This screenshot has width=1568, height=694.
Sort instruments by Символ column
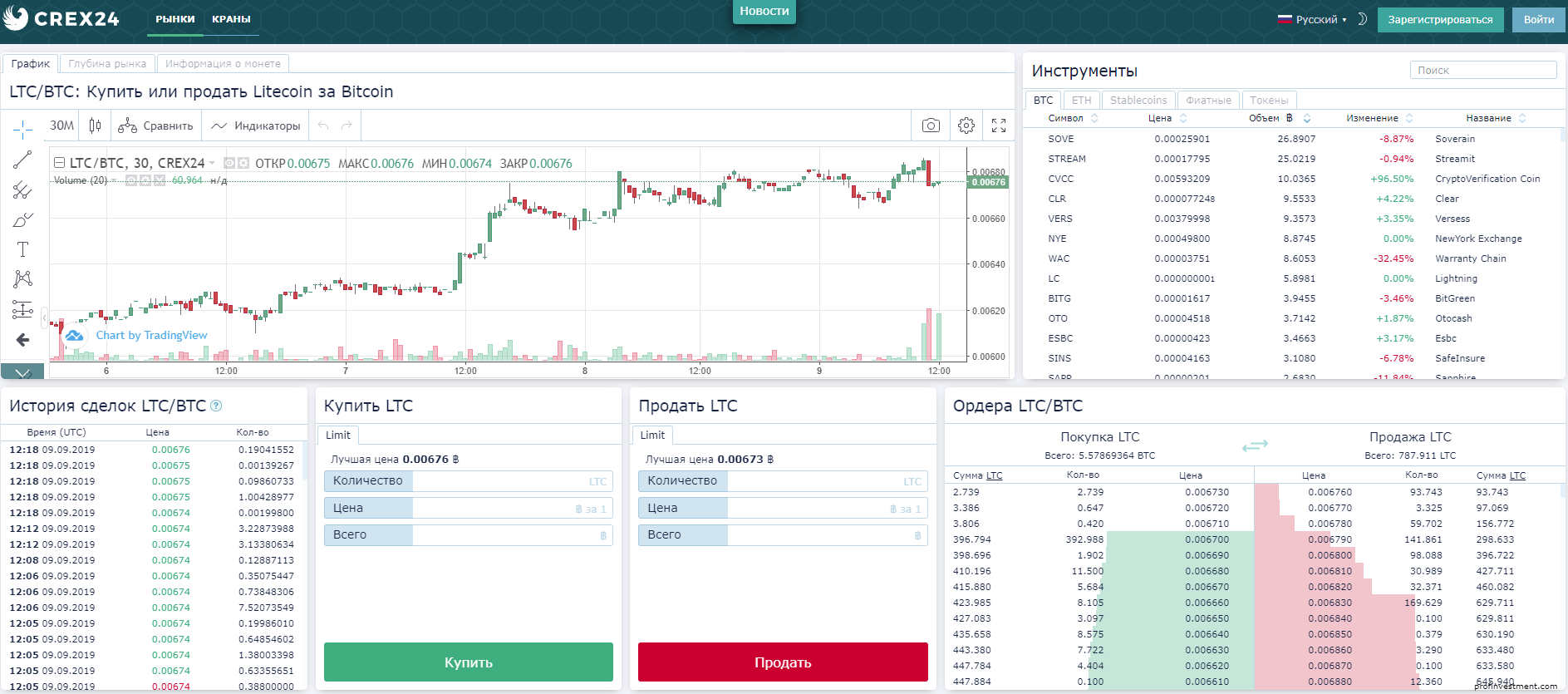(x=1073, y=118)
